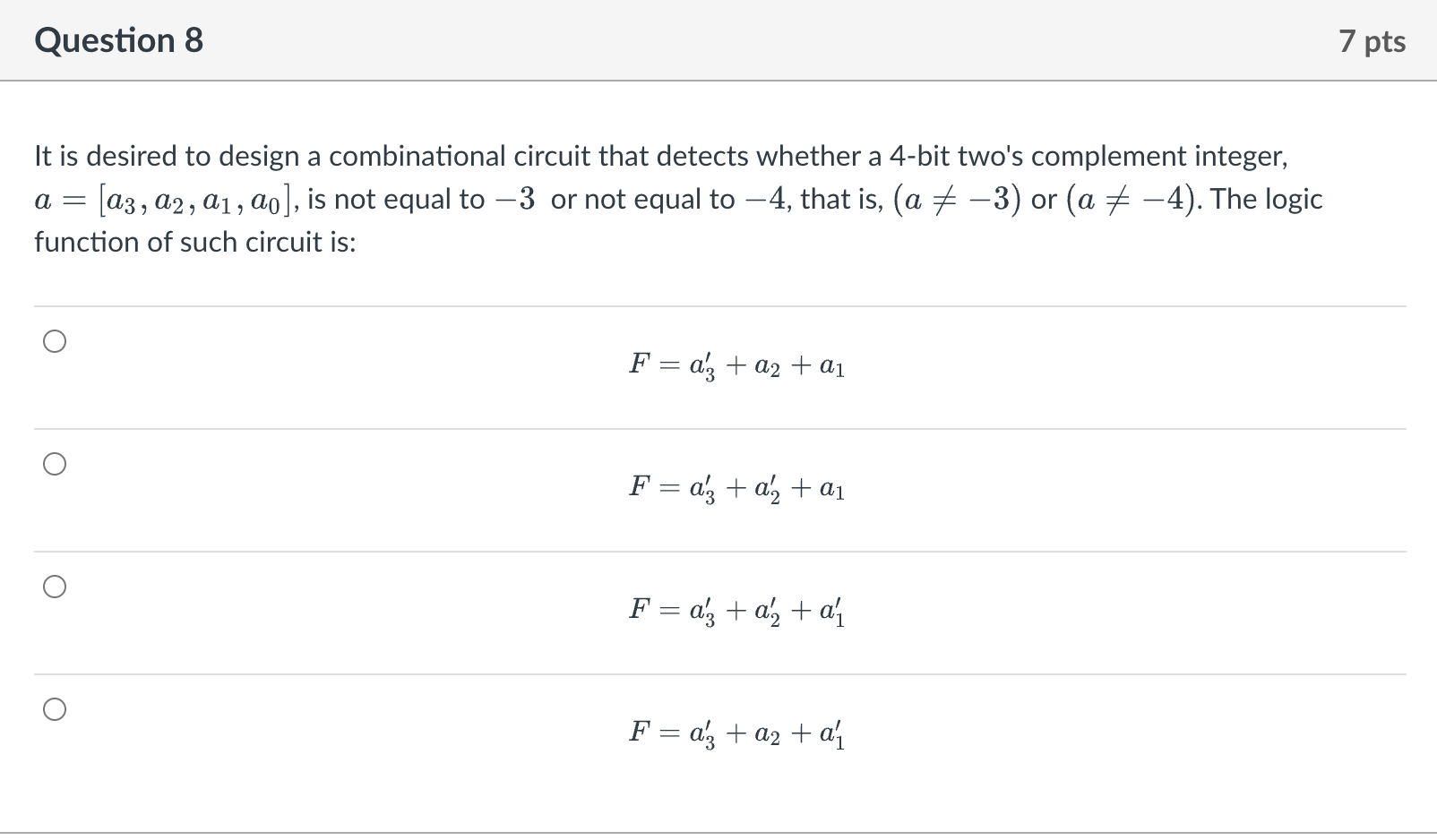
Task: Click the sentence starting 'It is desired'
Action: [x=660, y=157]
